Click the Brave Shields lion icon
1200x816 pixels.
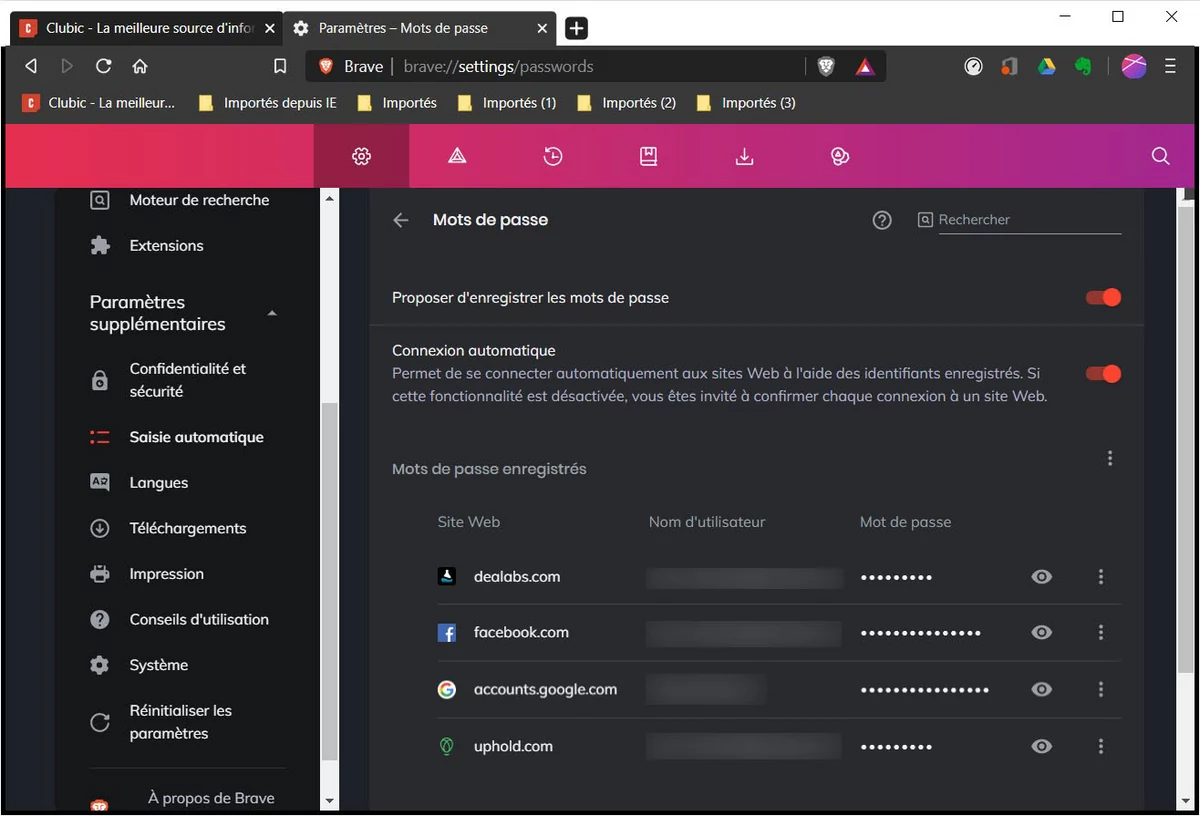click(x=826, y=67)
